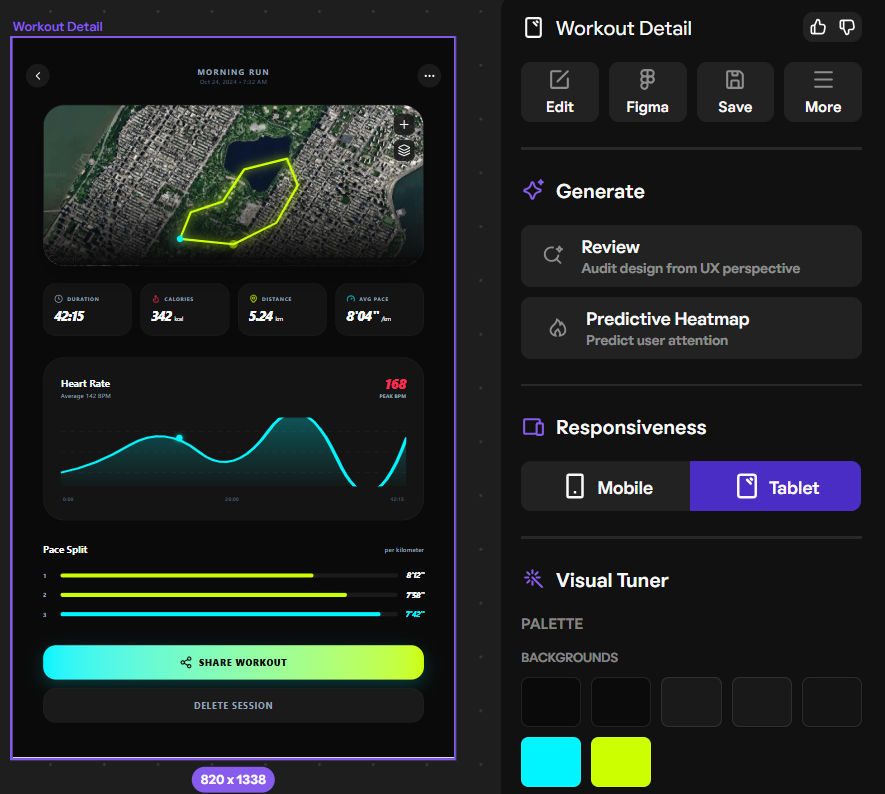The width and height of the screenshot is (885, 794).
Task: Select the Tablet view option
Action: [x=775, y=487]
